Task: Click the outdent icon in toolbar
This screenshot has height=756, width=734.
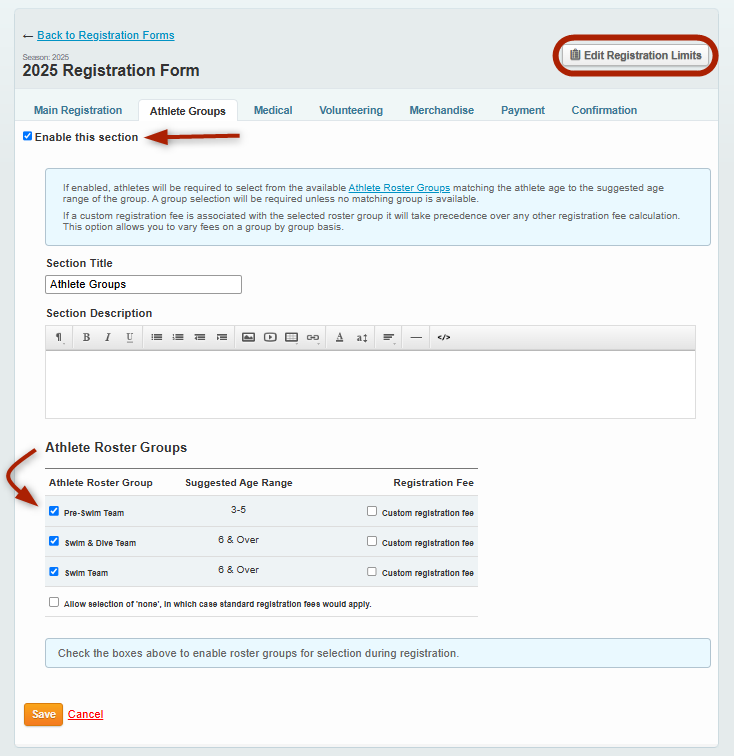Action: 200,338
